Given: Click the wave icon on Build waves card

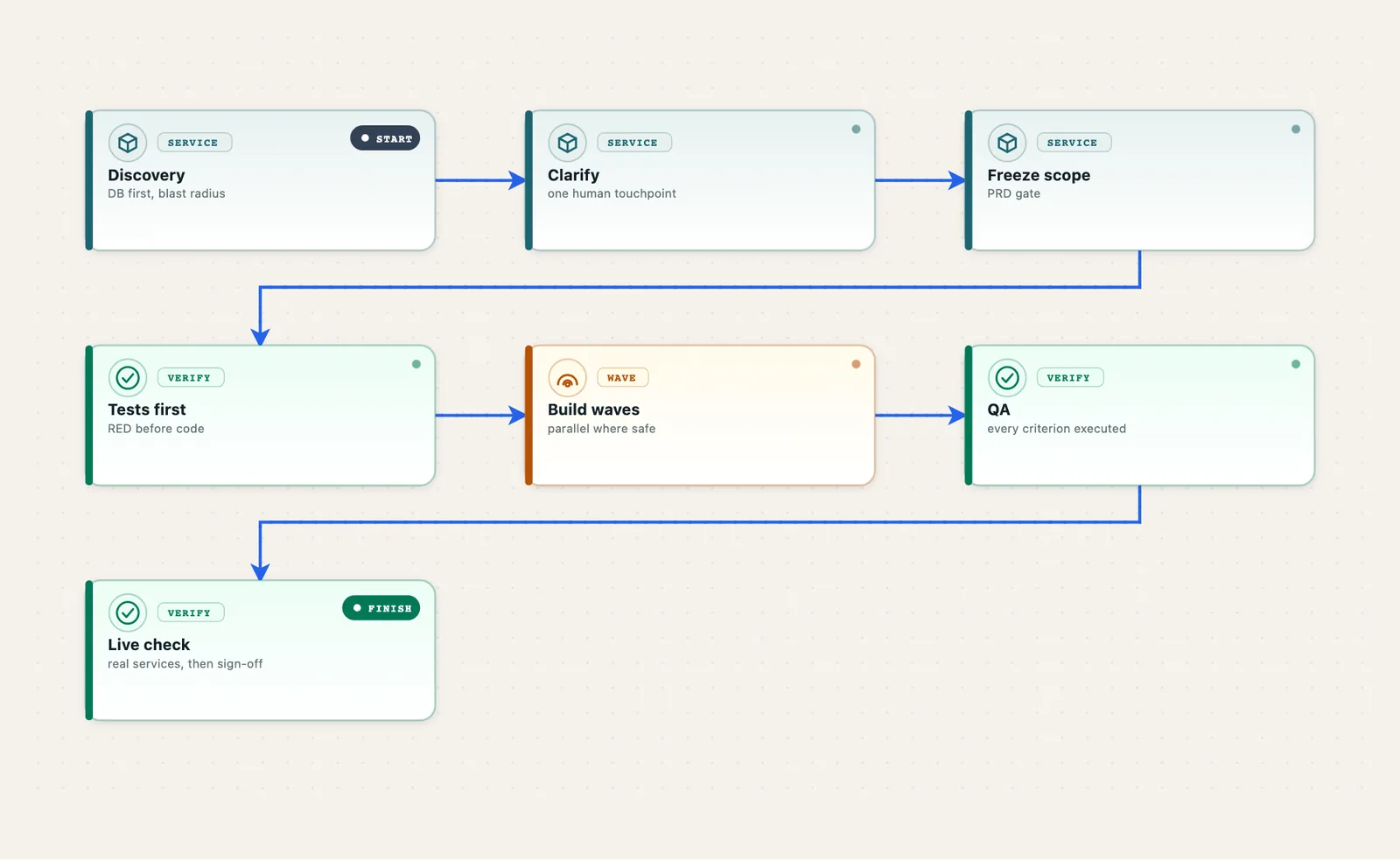Looking at the screenshot, I should (x=568, y=378).
